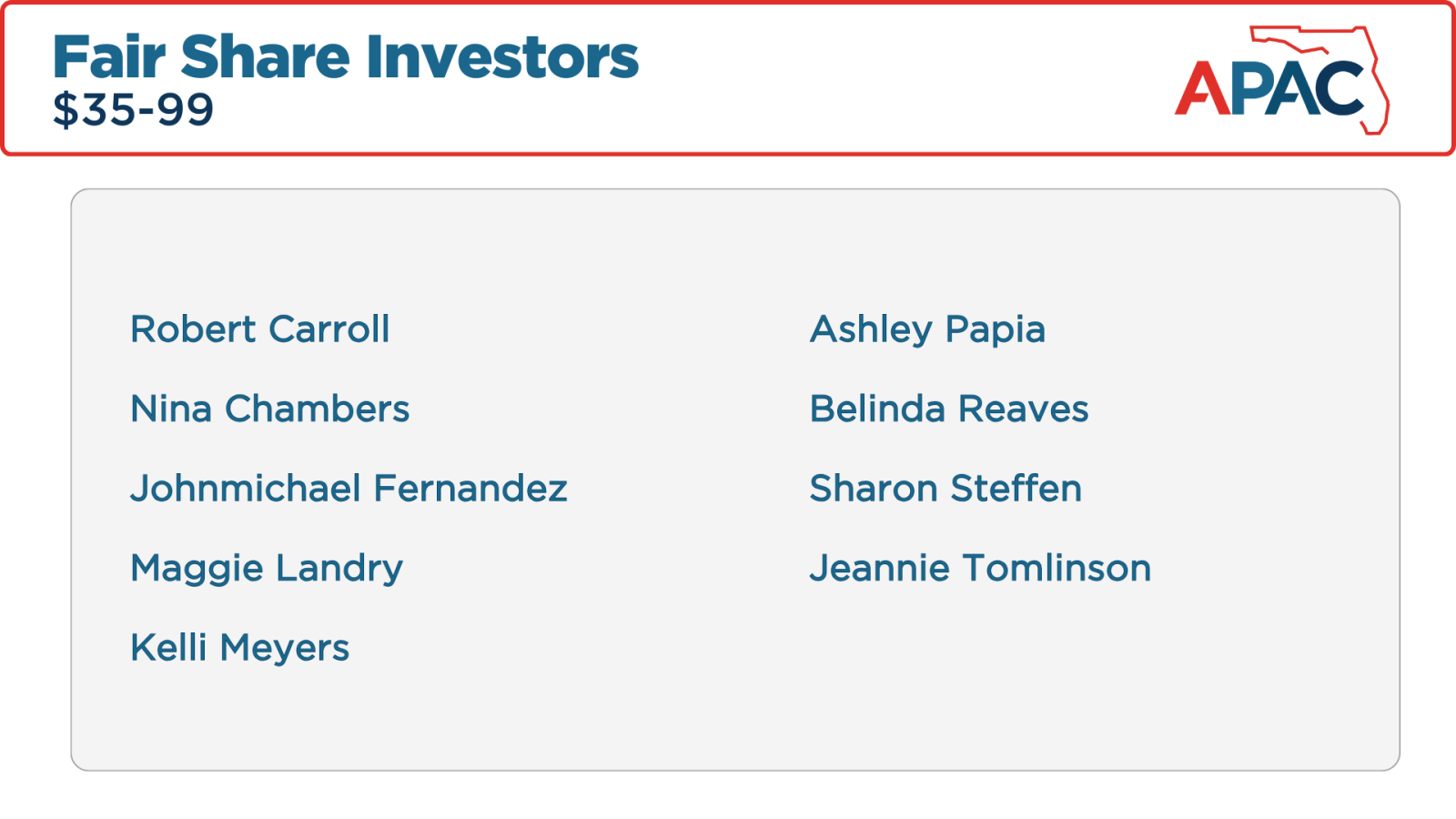Screen dimensions: 1456x819
Task: Pick the name Sharon Steffen
Action: coord(945,489)
